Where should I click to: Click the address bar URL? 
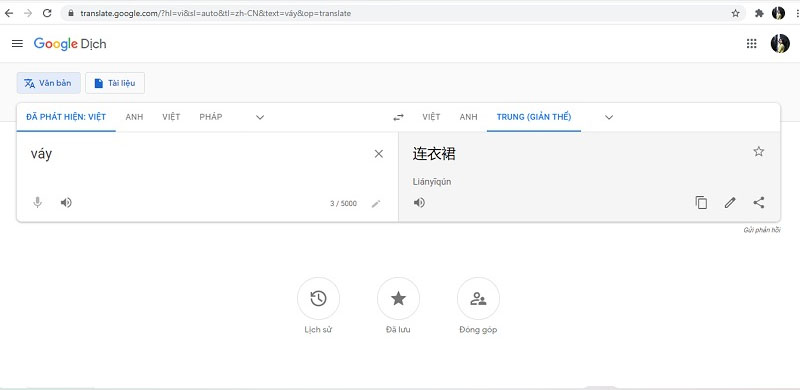click(216, 13)
